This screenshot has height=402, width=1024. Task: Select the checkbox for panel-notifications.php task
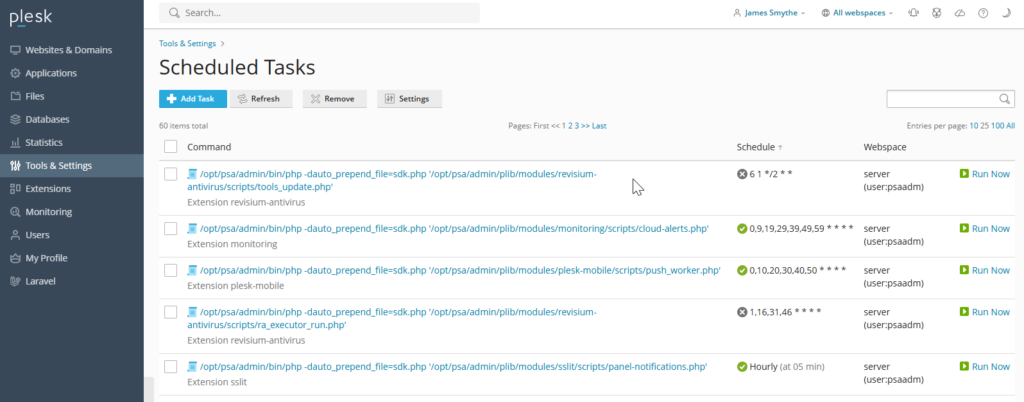170,367
